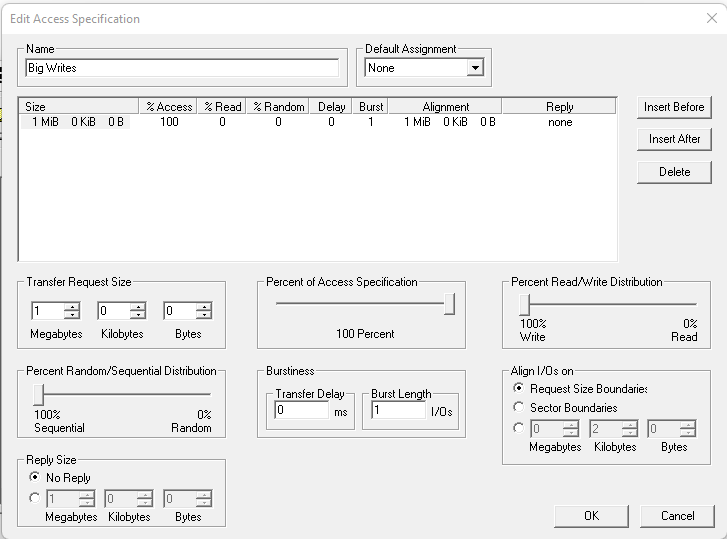Close the Edit Access Specification dialog

[x=712, y=19]
